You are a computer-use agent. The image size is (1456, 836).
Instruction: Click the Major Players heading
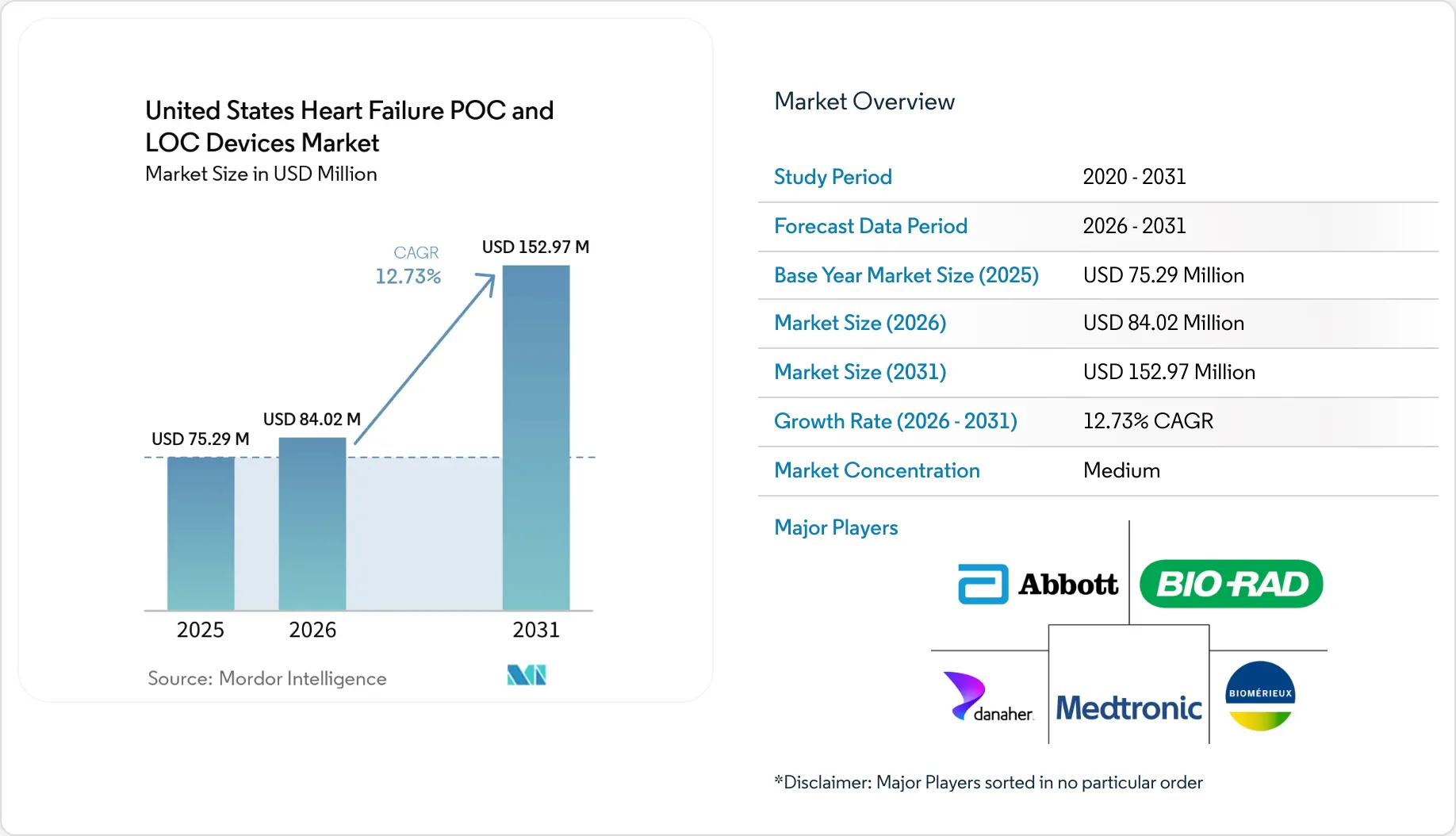click(x=836, y=527)
